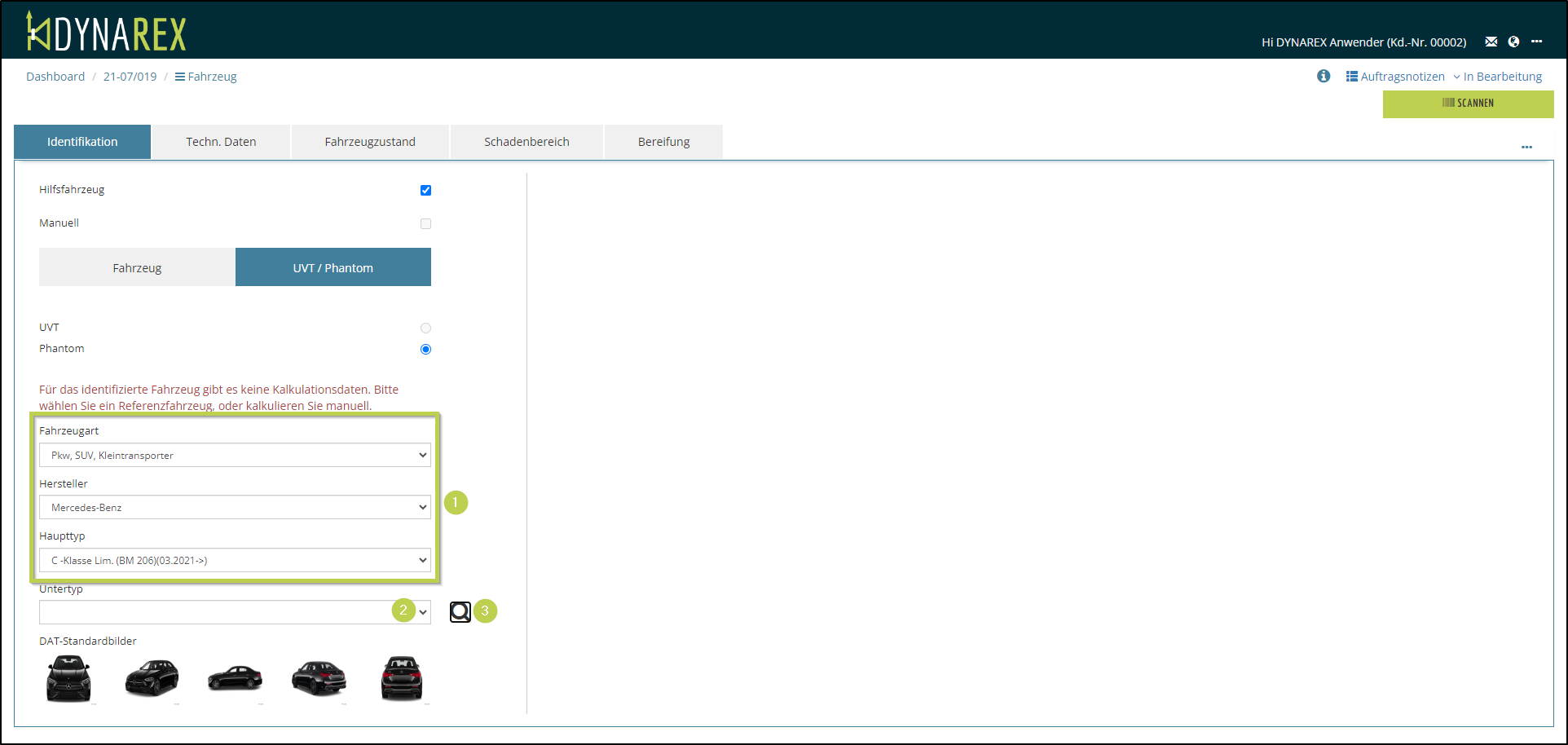1568x745 pixels.
Task: Select the UVT radio button
Action: click(x=425, y=328)
